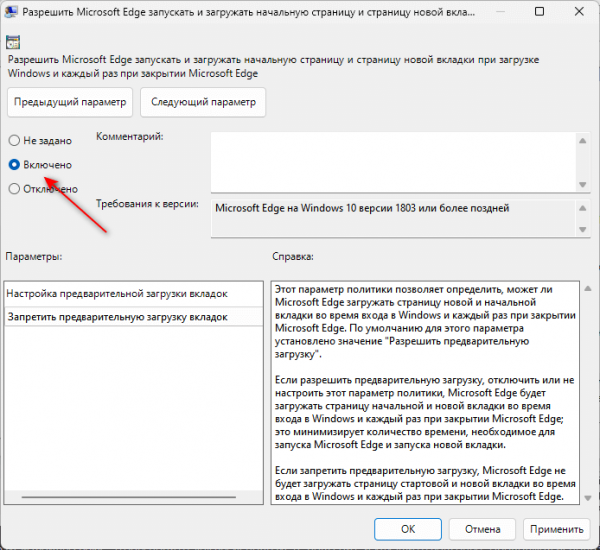Click the policy setting icon below title bar
Viewport: 600px width, 550px height.
(x=13, y=42)
